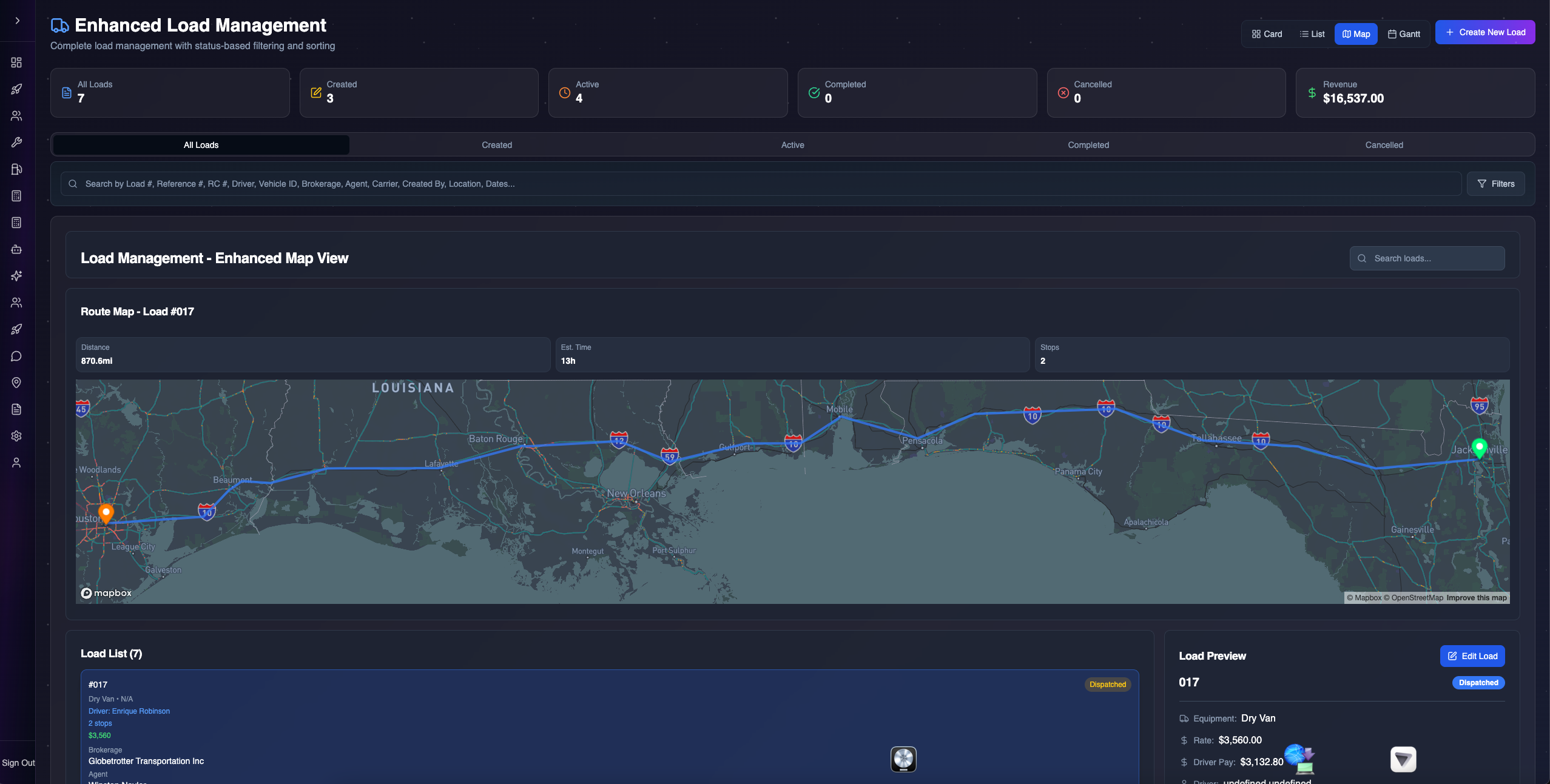This screenshot has width=1550, height=784.
Task: Select the Completed status tab
Action: [1088, 145]
